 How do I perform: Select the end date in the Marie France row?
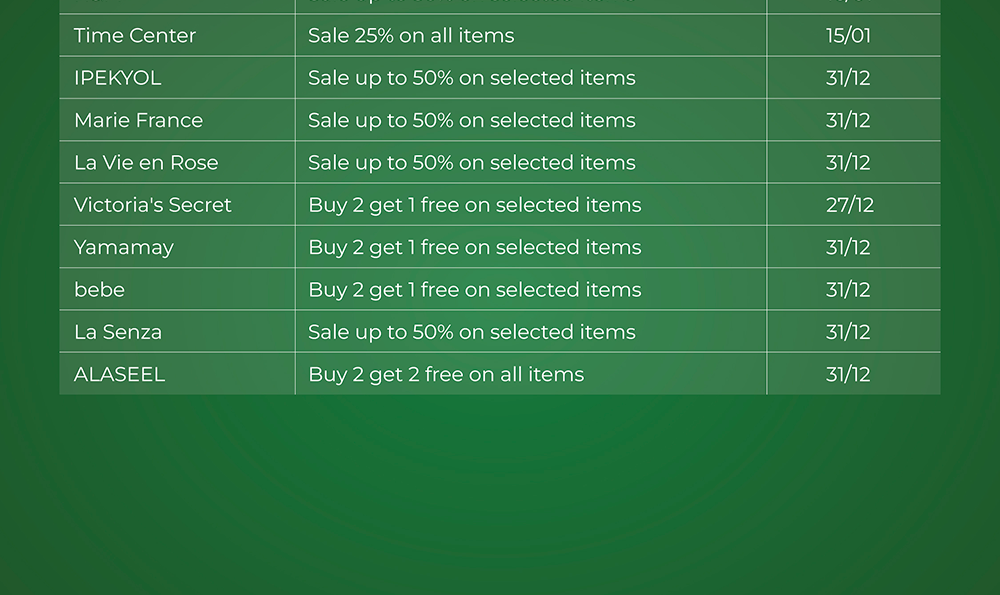coord(848,120)
